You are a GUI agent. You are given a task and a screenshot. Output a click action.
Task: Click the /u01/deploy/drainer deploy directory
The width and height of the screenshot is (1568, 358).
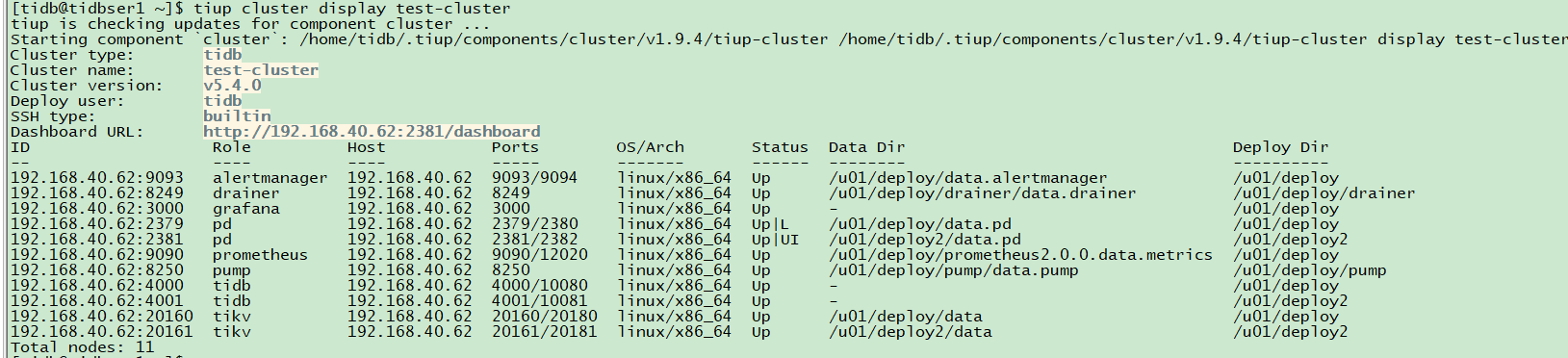click(1324, 193)
